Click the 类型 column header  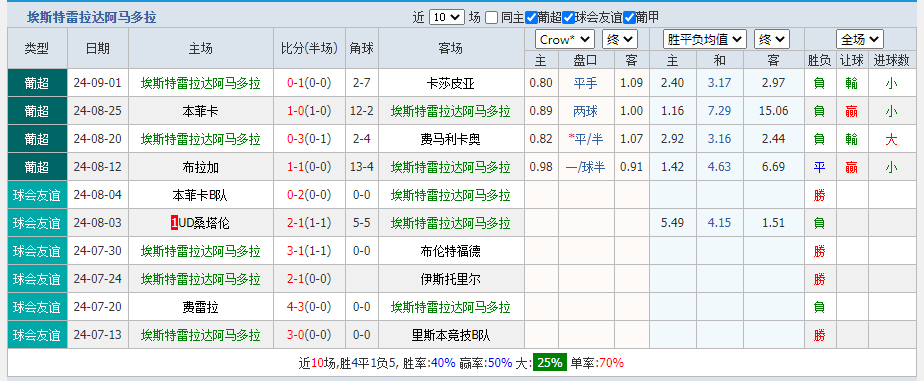37,48
